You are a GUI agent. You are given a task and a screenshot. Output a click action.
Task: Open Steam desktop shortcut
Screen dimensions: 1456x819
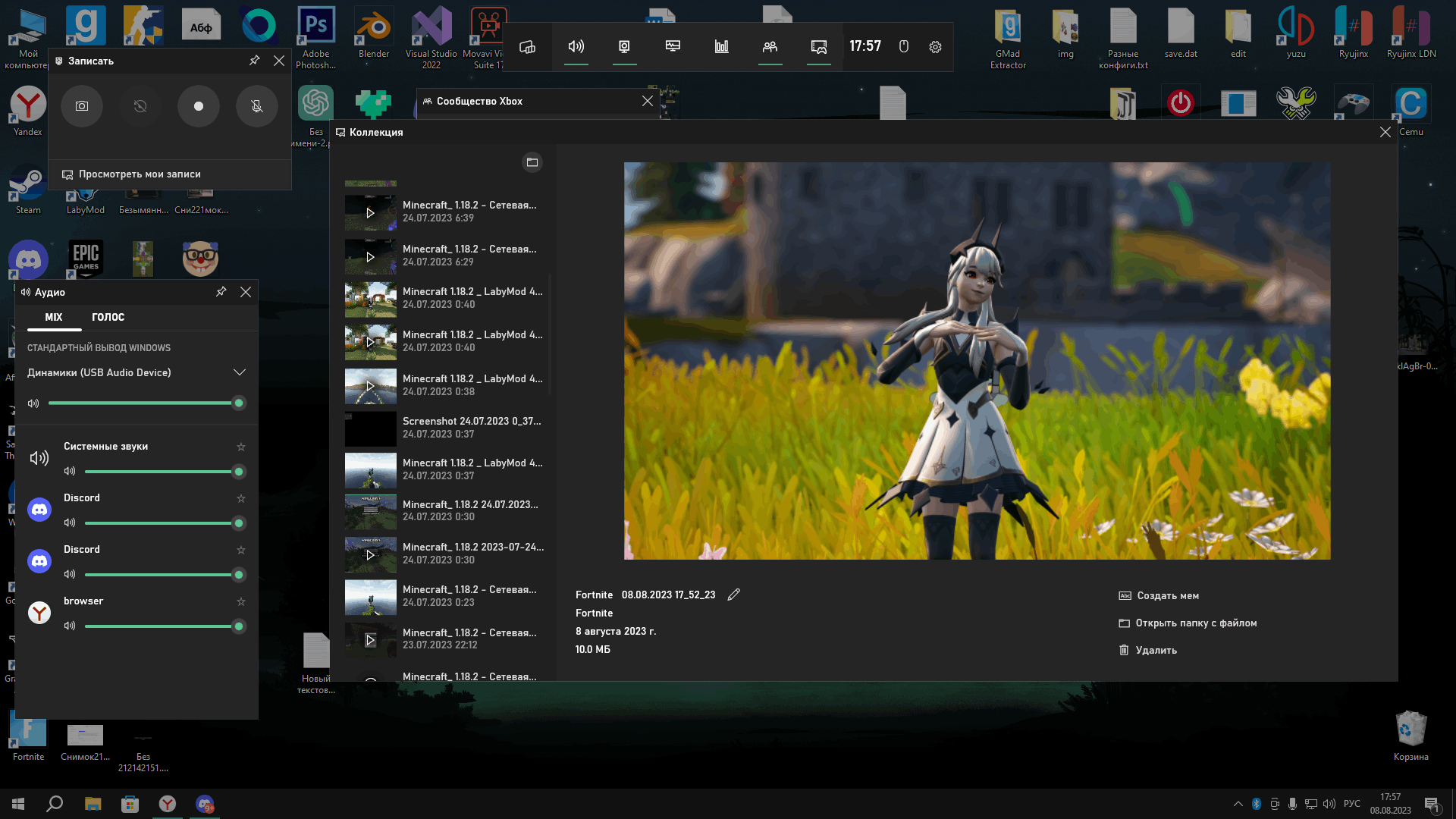[x=28, y=190]
